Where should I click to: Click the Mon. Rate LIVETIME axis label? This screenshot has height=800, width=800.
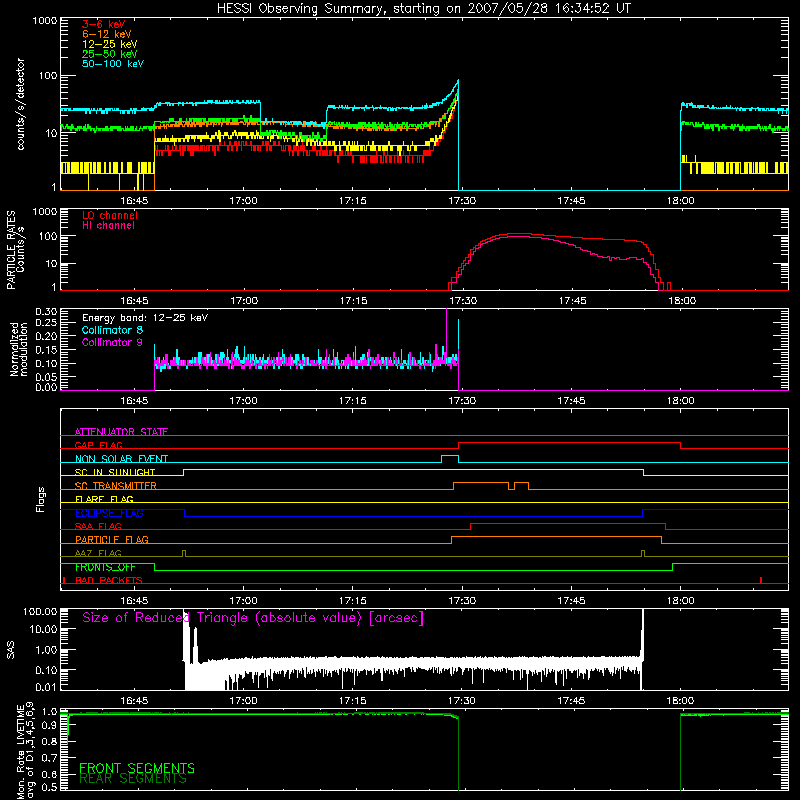pos(25,751)
